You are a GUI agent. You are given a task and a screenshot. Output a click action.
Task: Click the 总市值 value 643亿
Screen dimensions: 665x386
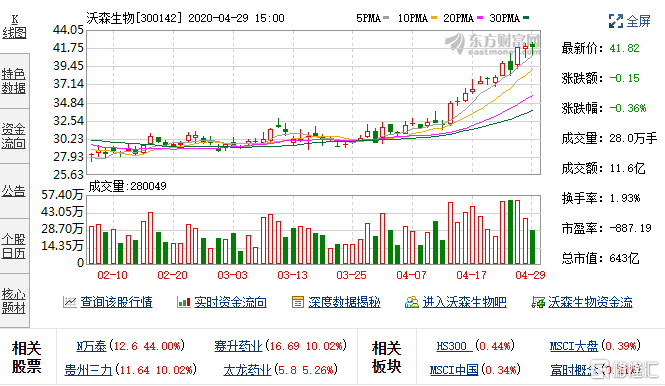click(x=624, y=258)
